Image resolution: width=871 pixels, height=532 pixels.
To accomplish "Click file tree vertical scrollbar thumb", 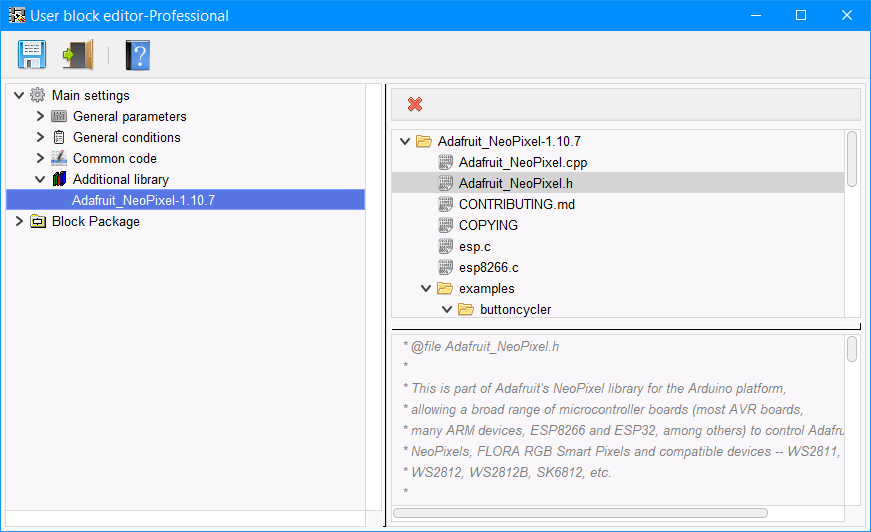I will click(x=852, y=159).
